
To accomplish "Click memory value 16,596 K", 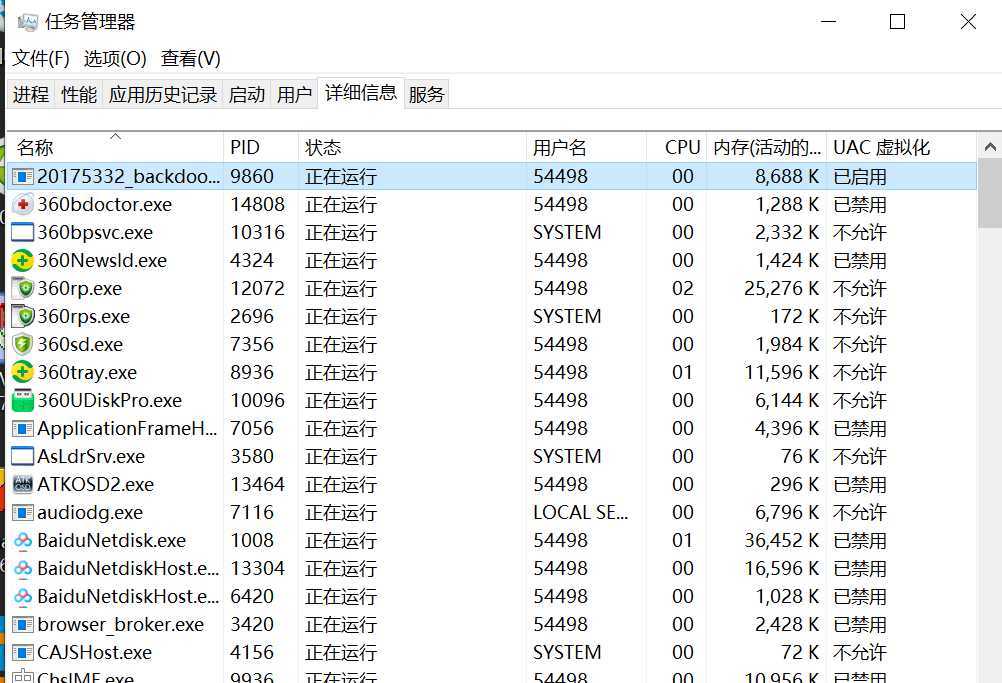I will pos(781,569).
